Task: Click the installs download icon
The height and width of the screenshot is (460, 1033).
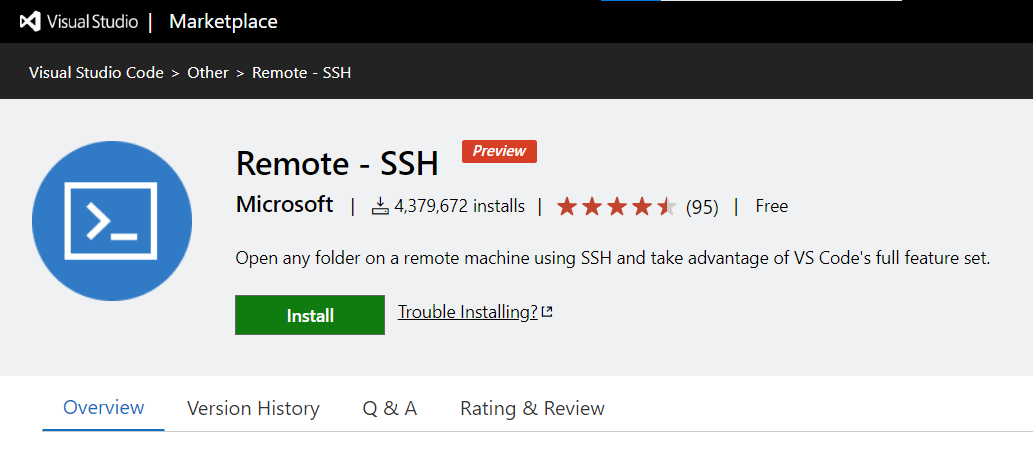Action: point(381,207)
